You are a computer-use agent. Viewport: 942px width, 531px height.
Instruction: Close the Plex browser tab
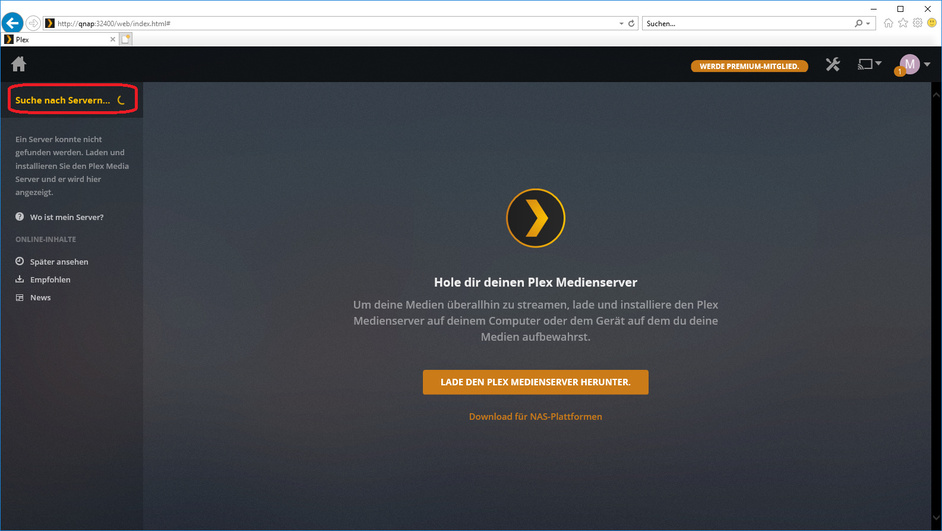point(112,40)
